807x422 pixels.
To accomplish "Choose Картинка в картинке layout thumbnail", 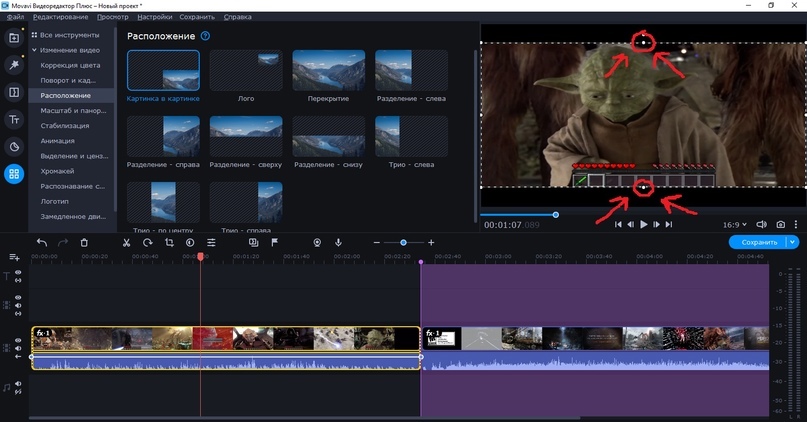I will pyautogui.click(x=163, y=71).
